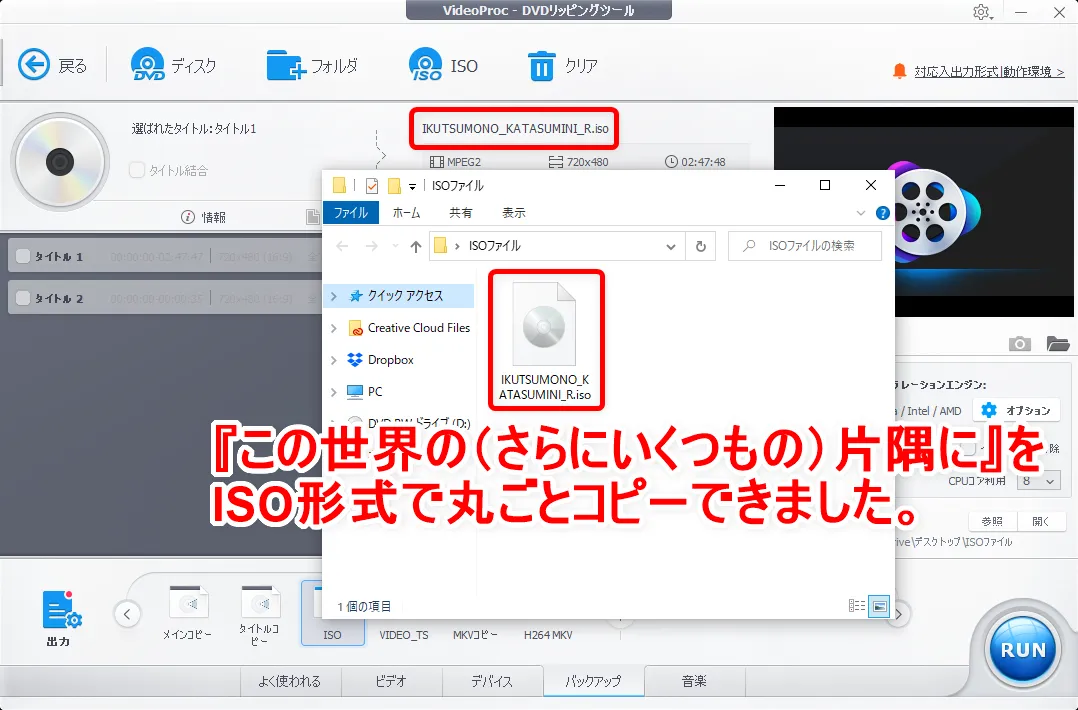Choose H264 MKV output profile

[548, 634]
